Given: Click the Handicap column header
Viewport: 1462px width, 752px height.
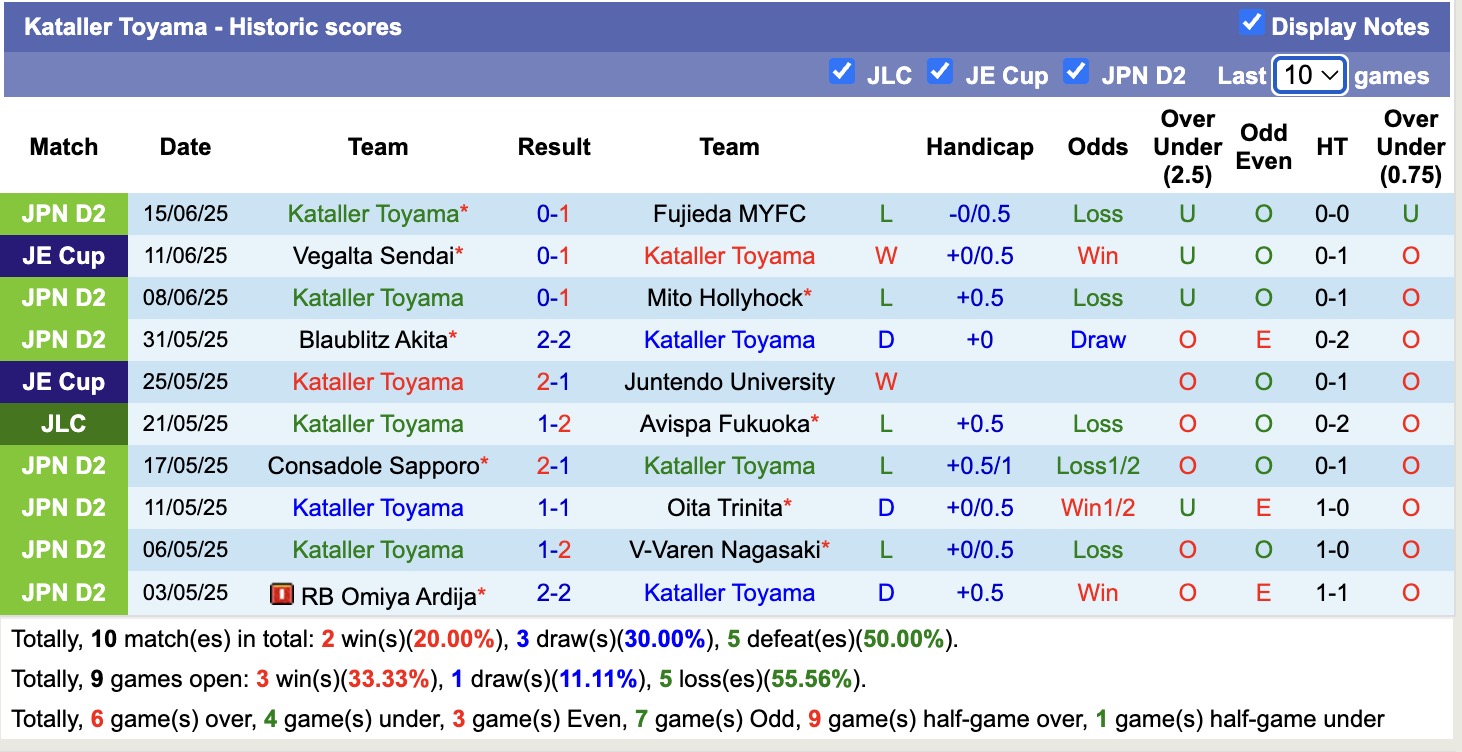Looking at the screenshot, I should coord(979,147).
